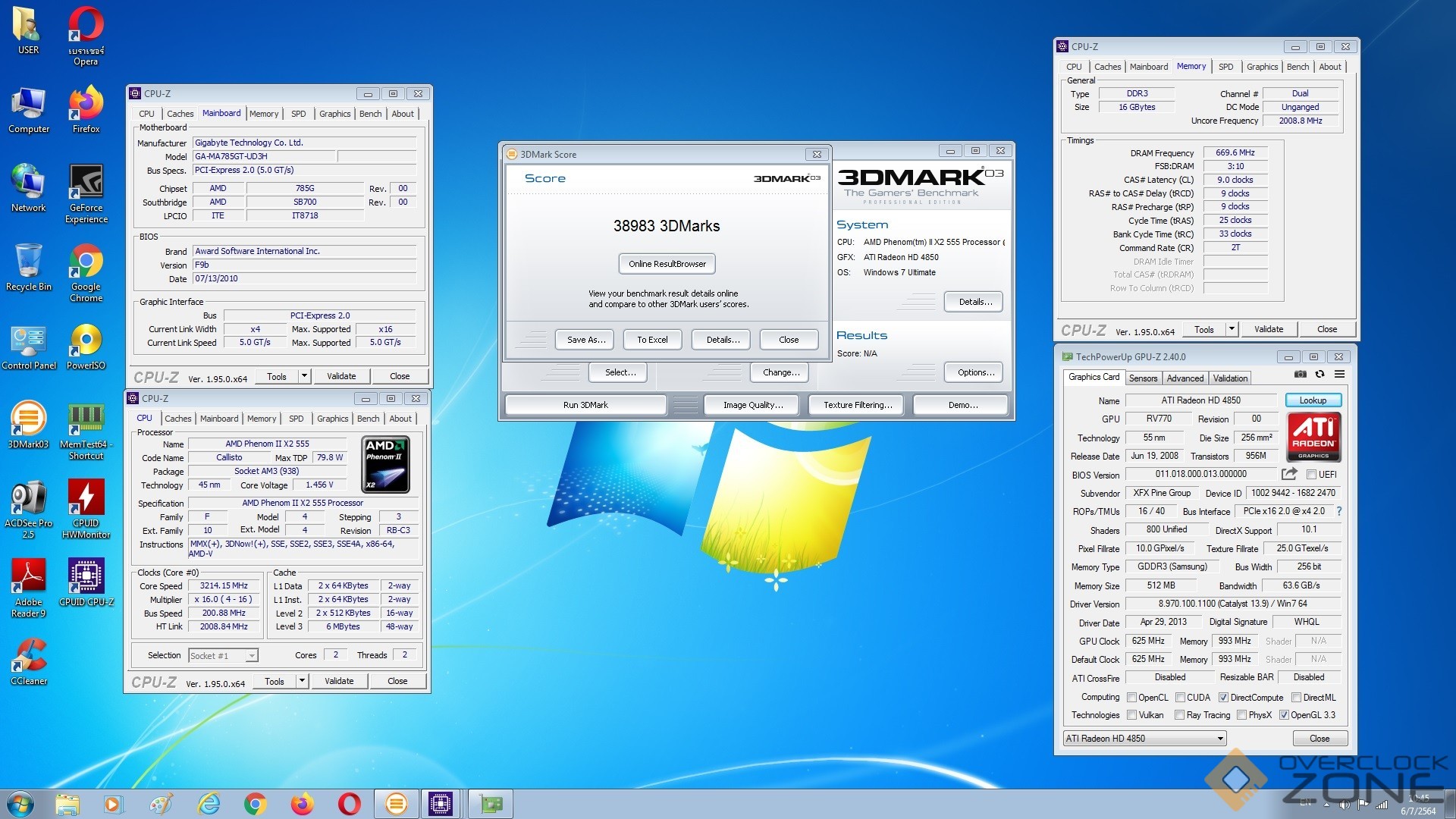The width and height of the screenshot is (1456, 819).
Task: Switch to Sensors tab in GPU-Z
Action: click(1143, 378)
